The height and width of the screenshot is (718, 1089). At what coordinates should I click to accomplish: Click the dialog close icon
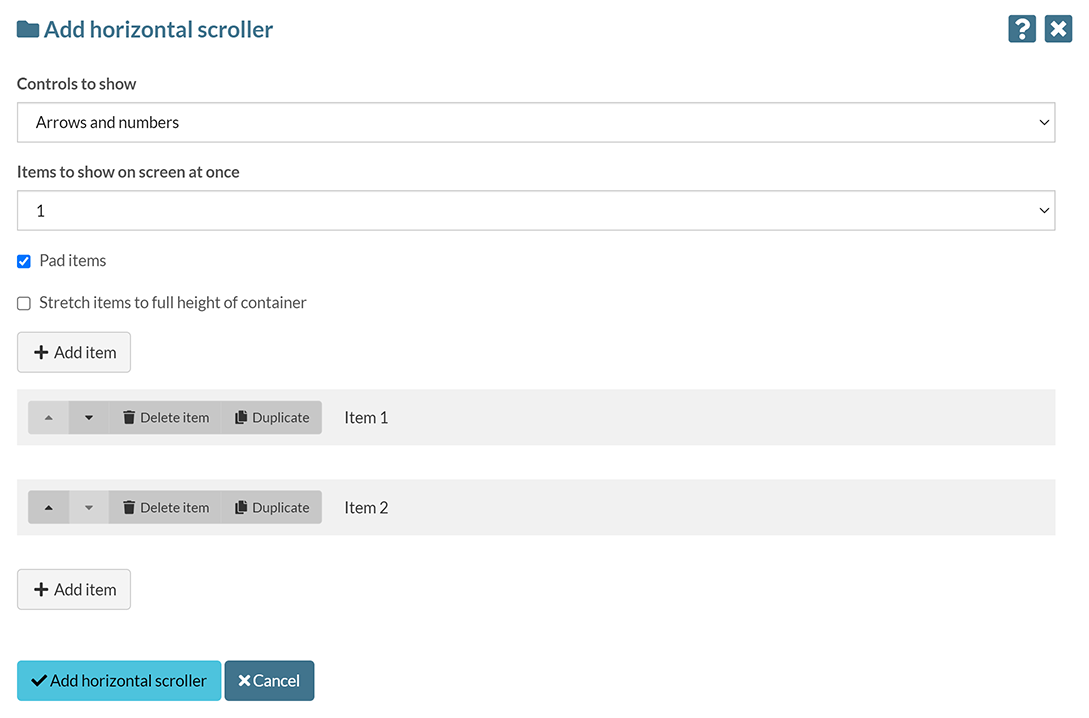tap(1058, 29)
